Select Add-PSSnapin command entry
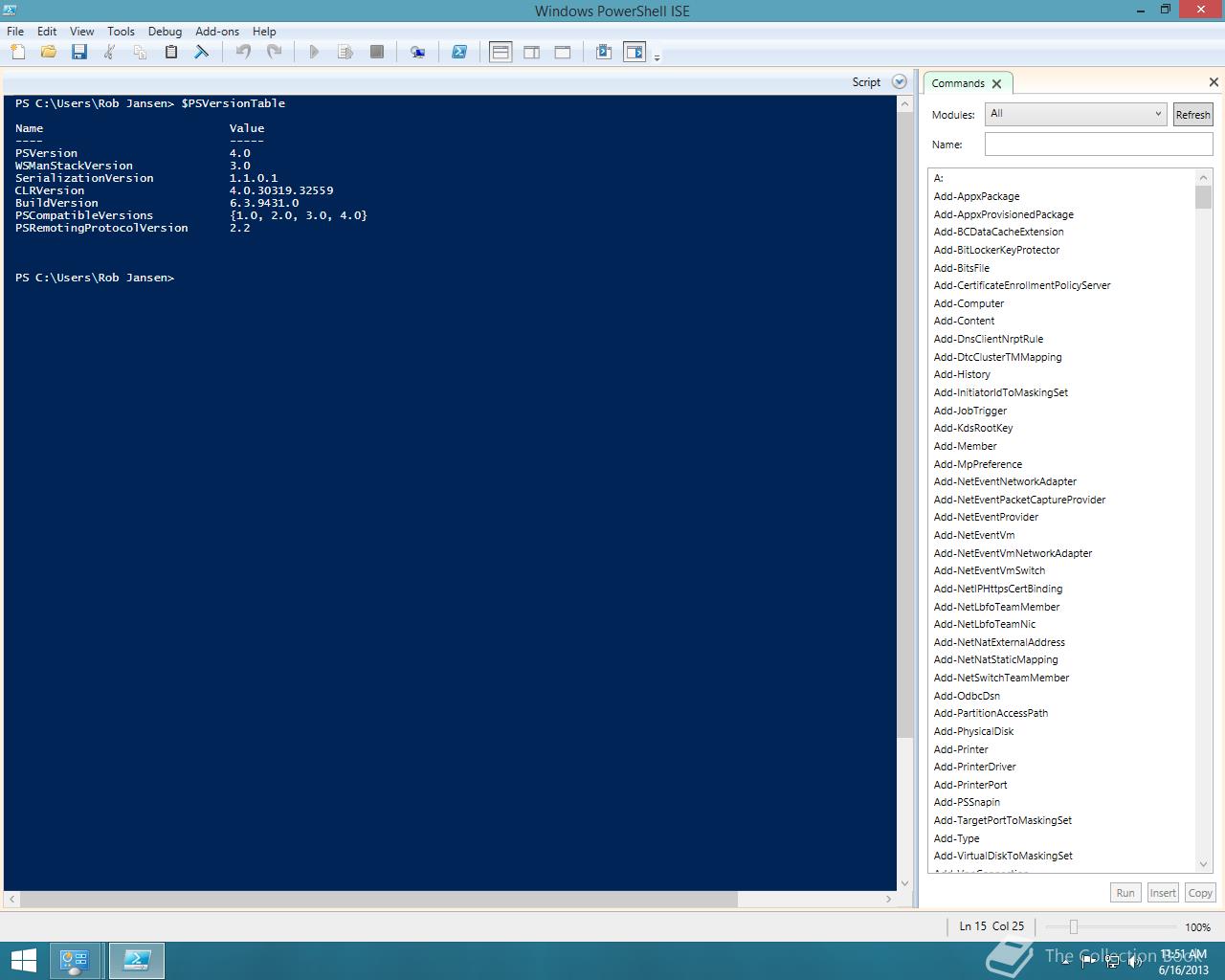The width and height of the screenshot is (1225, 980). point(967,802)
